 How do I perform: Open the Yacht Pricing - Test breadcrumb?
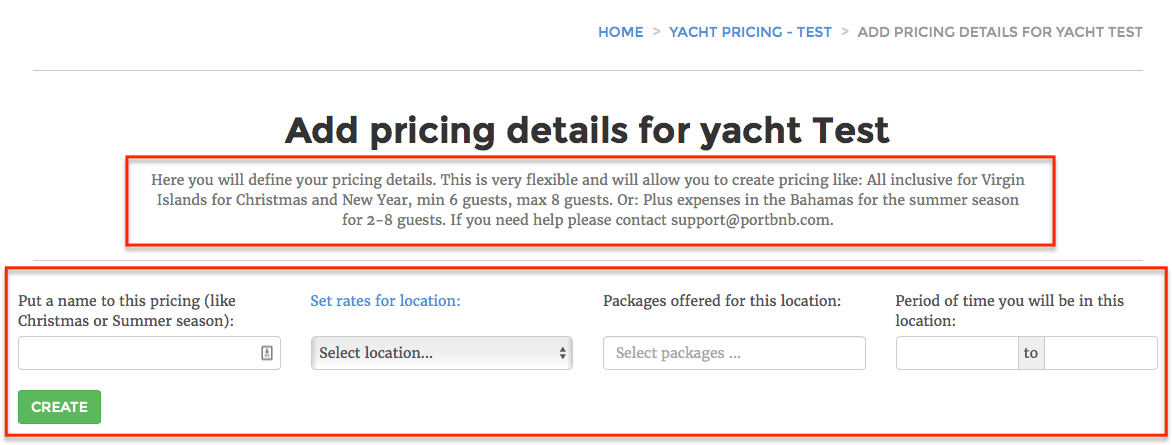[750, 32]
